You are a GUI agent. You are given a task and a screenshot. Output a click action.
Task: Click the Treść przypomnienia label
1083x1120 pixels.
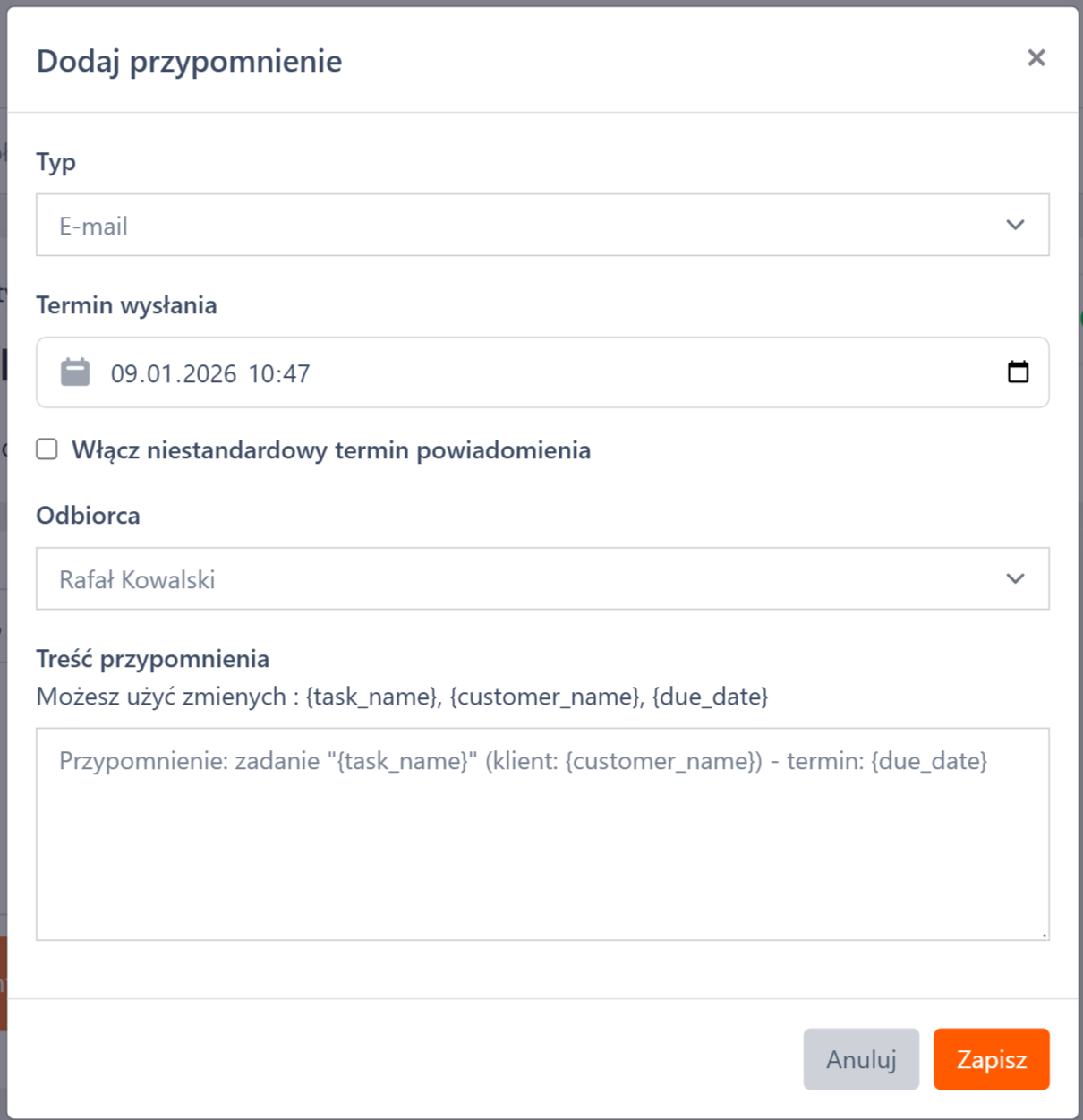pyautogui.click(x=152, y=659)
